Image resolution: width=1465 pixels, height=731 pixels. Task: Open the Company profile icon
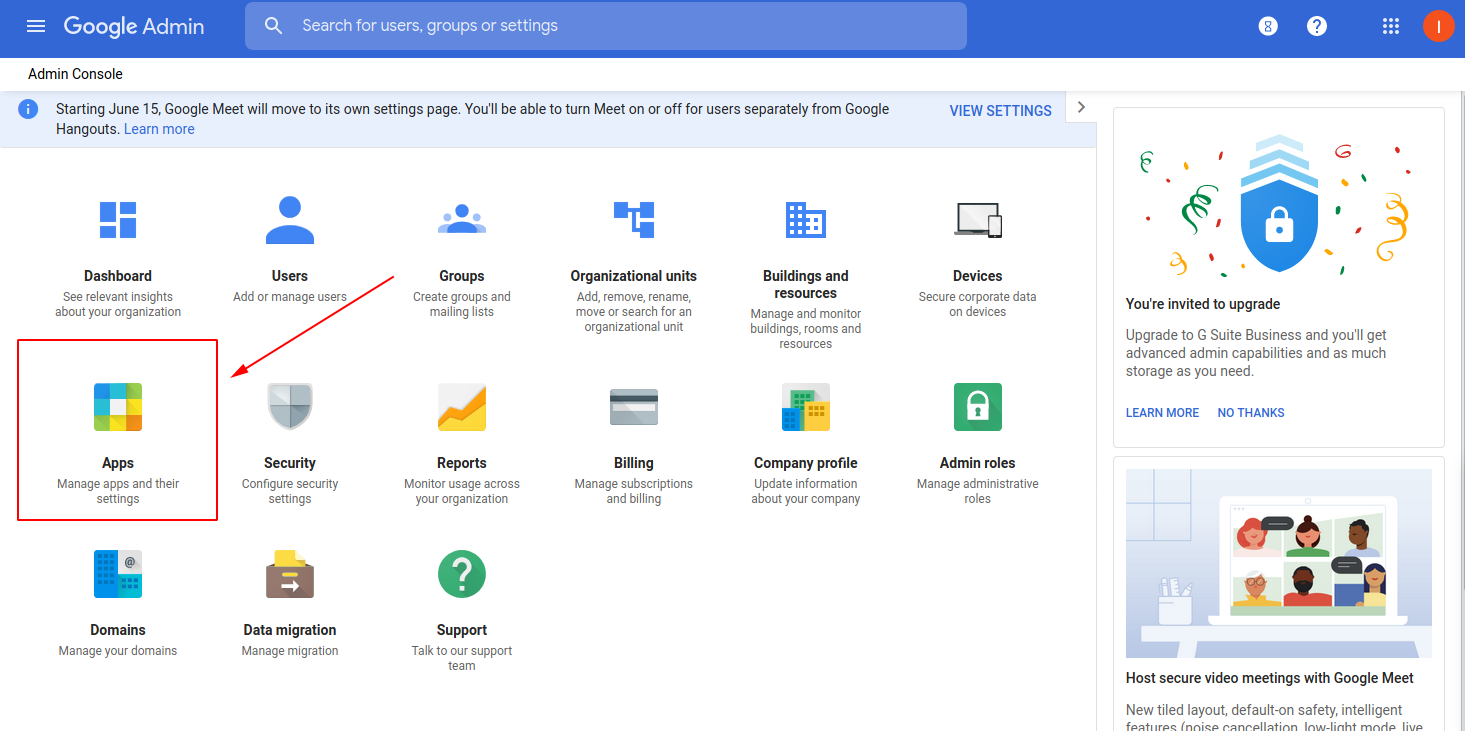[x=806, y=407]
